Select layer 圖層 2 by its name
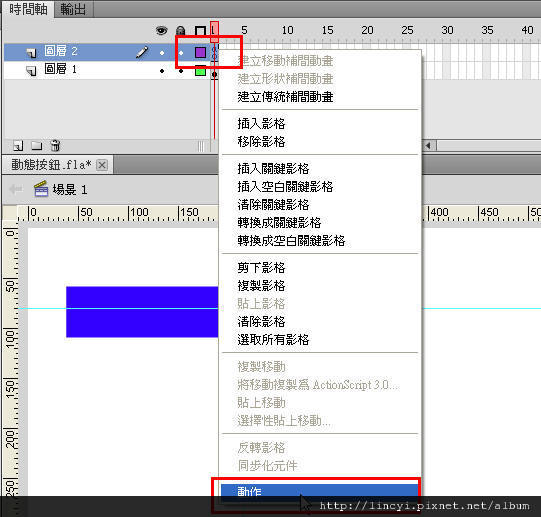Image resolution: width=541 pixels, height=517 pixels. (61, 51)
